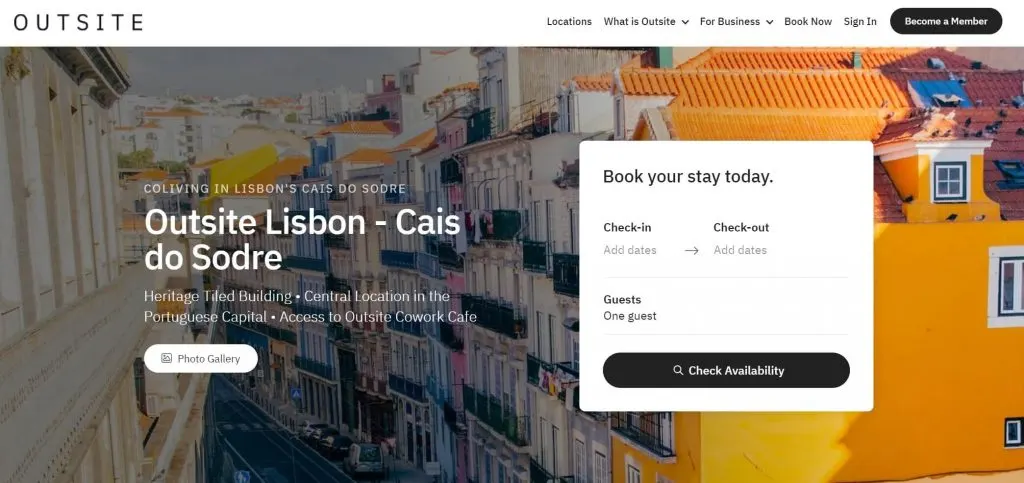Set Check-in via Add dates field
1024x483 pixels.
click(x=630, y=250)
